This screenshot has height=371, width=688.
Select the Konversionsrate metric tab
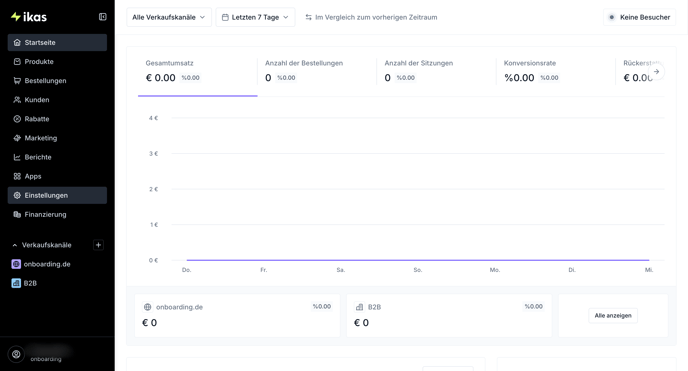pyautogui.click(x=555, y=71)
